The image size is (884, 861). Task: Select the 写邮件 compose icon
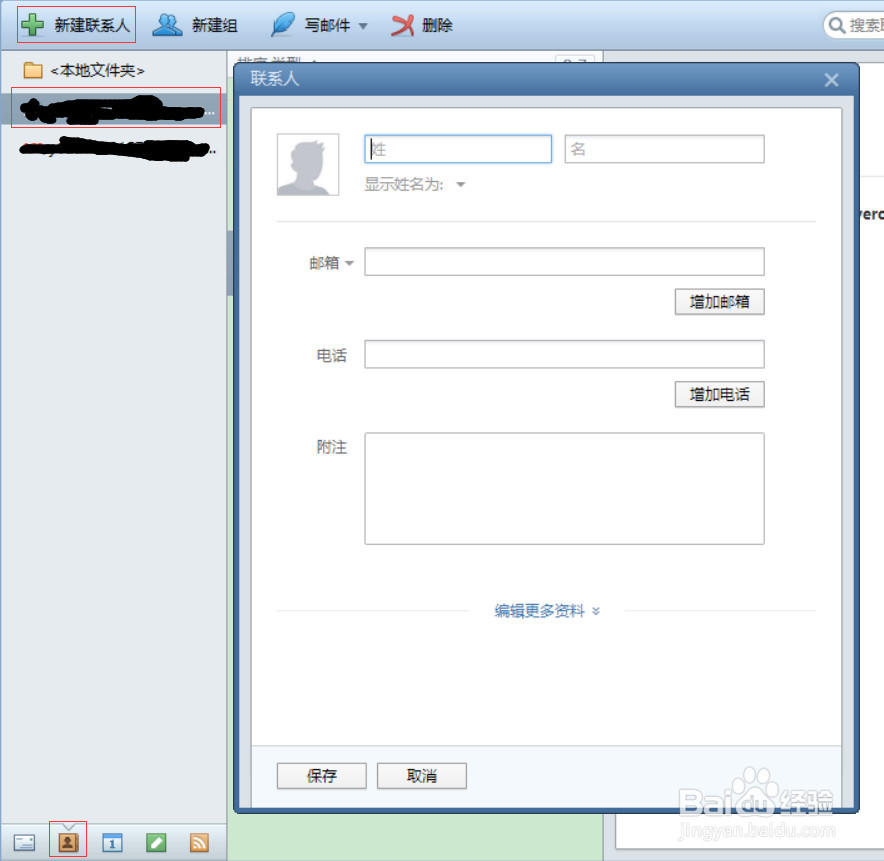[x=282, y=24]
